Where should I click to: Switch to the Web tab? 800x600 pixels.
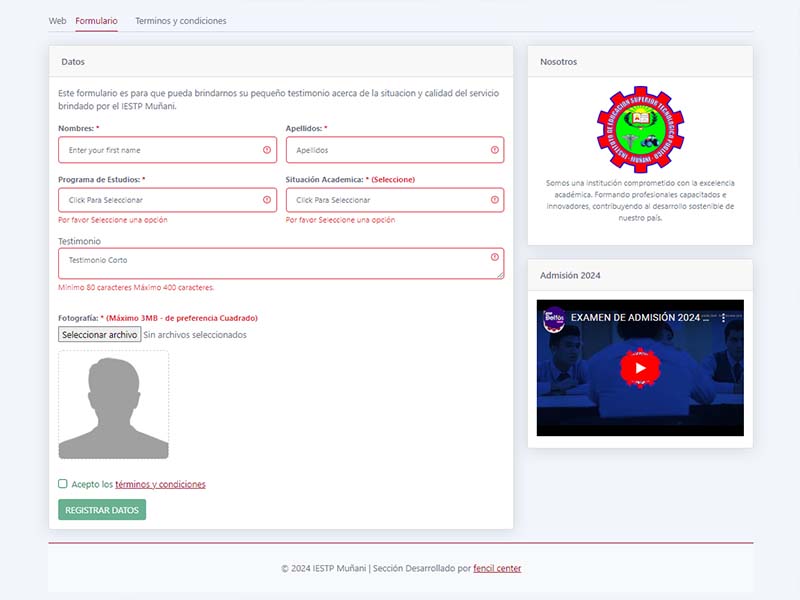[x=57, y=21]
